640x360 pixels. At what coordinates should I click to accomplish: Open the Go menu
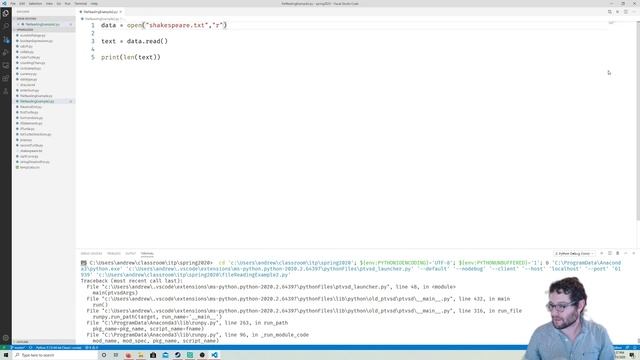click(59, 4)
